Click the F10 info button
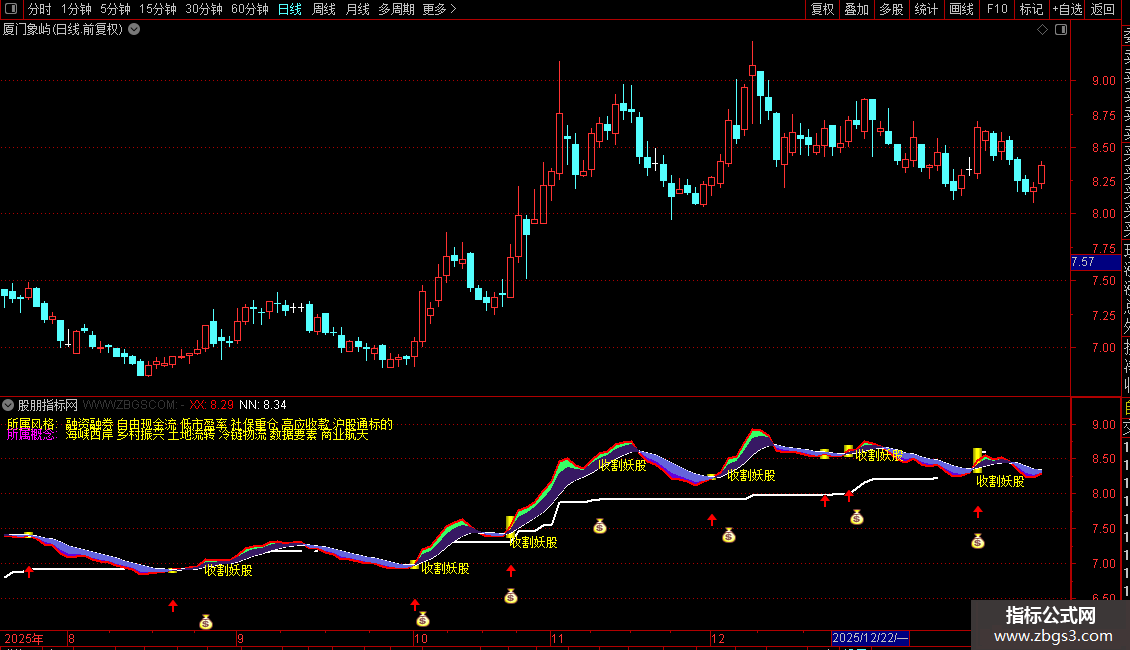This screenshot has width=1130, height=650. [x=997, y=9]
